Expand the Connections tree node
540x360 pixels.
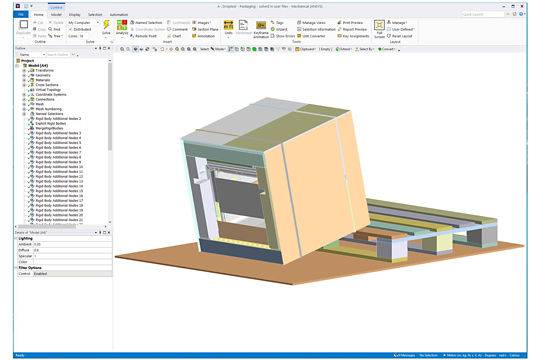pos(24,99)
